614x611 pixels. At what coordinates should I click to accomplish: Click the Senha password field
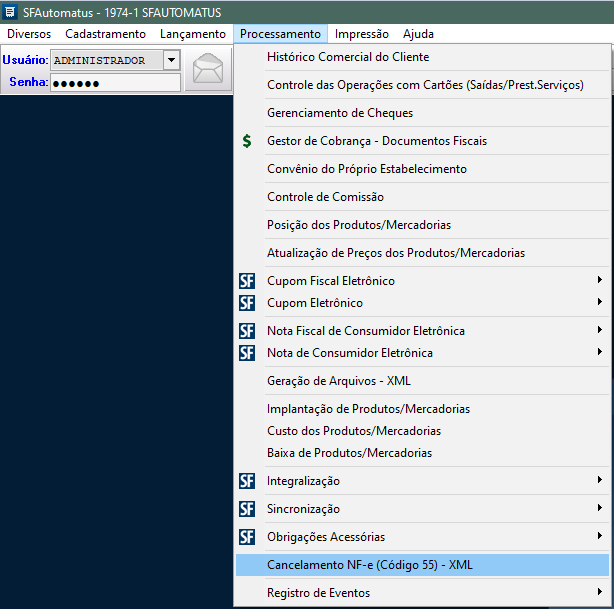point(115,82)
